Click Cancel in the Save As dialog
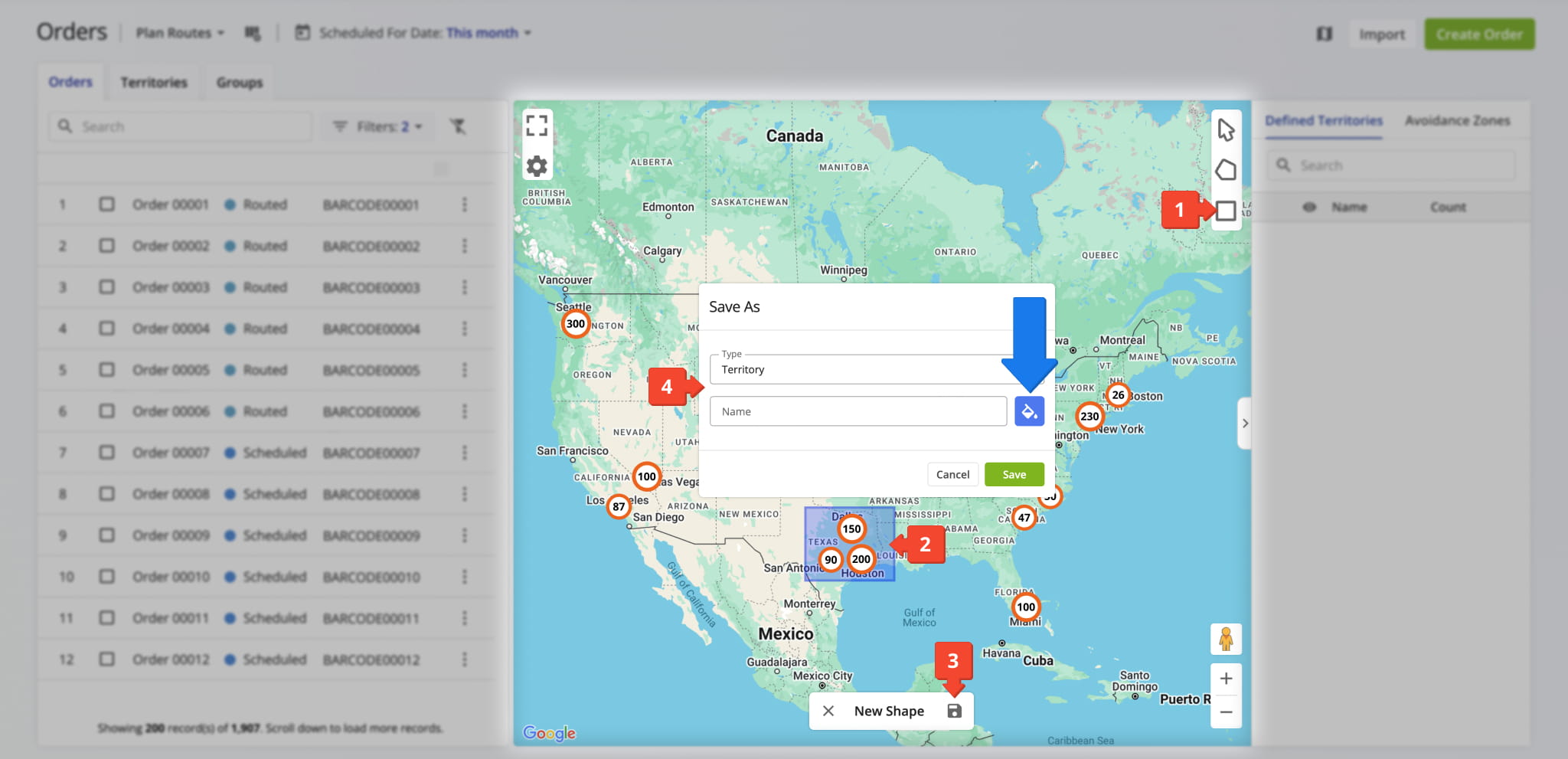 point(952,474)
